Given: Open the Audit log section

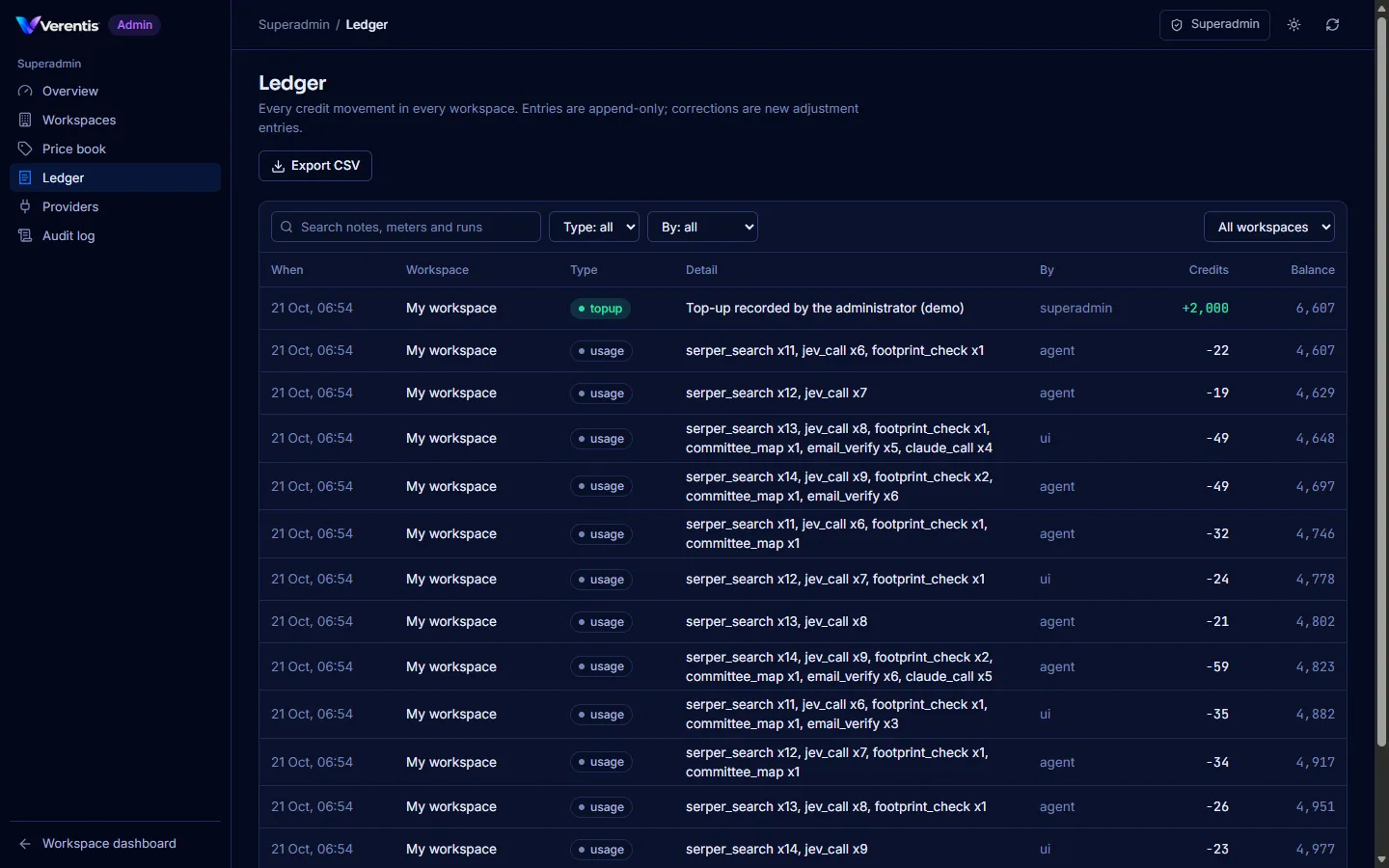Looking at the screenshot, I should point(115,235).
